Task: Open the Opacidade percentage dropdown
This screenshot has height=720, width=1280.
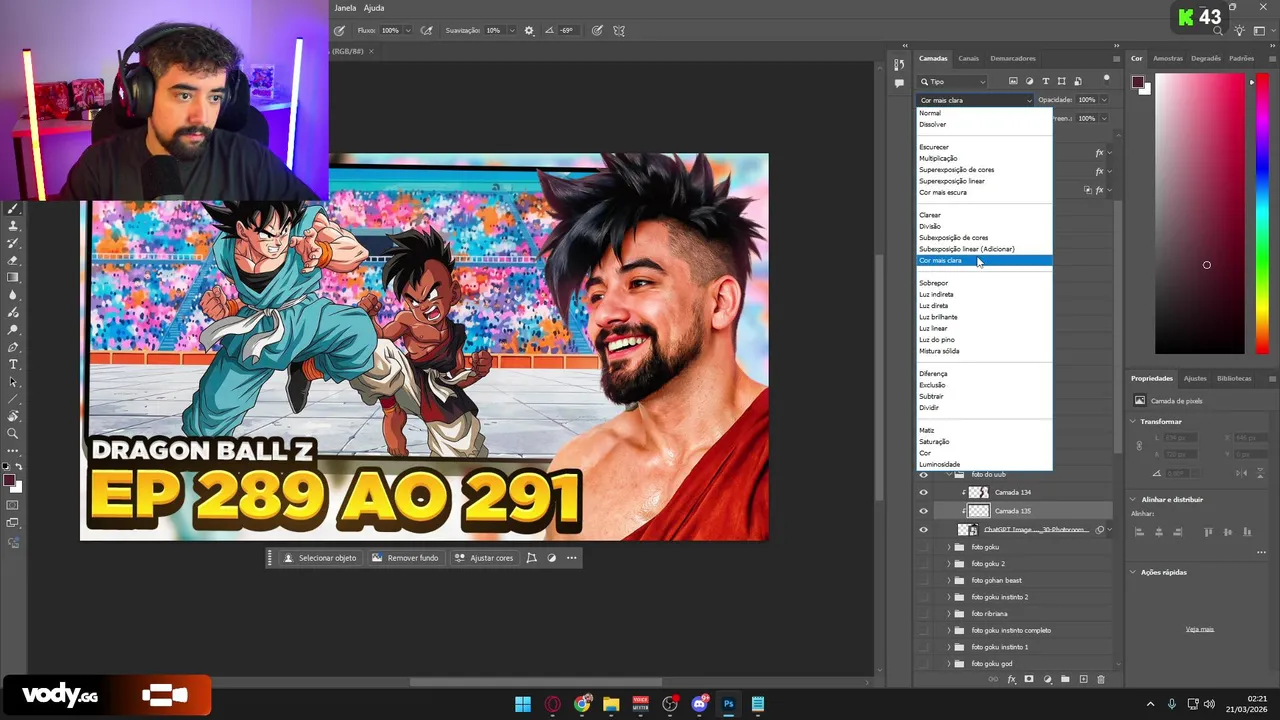Action: [1104, 100]
